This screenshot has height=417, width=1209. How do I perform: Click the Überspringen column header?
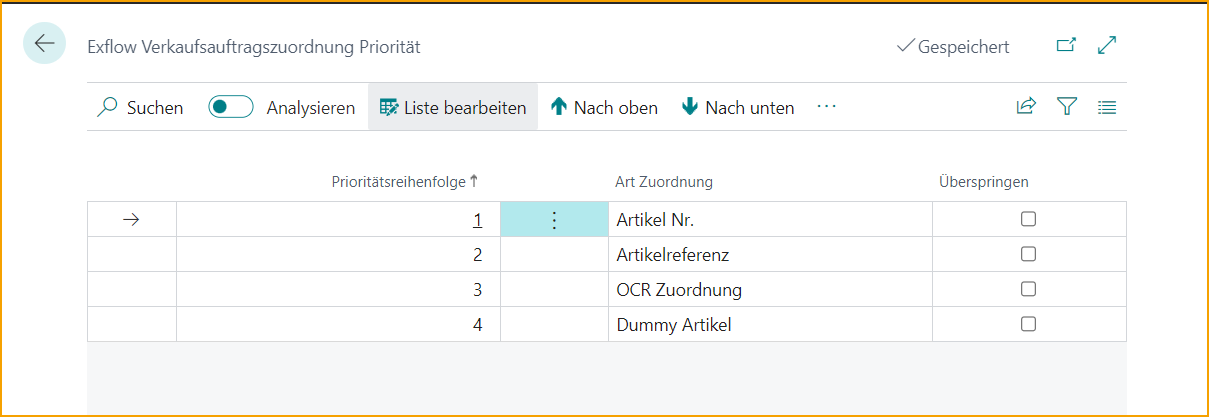tap(984, 182)
